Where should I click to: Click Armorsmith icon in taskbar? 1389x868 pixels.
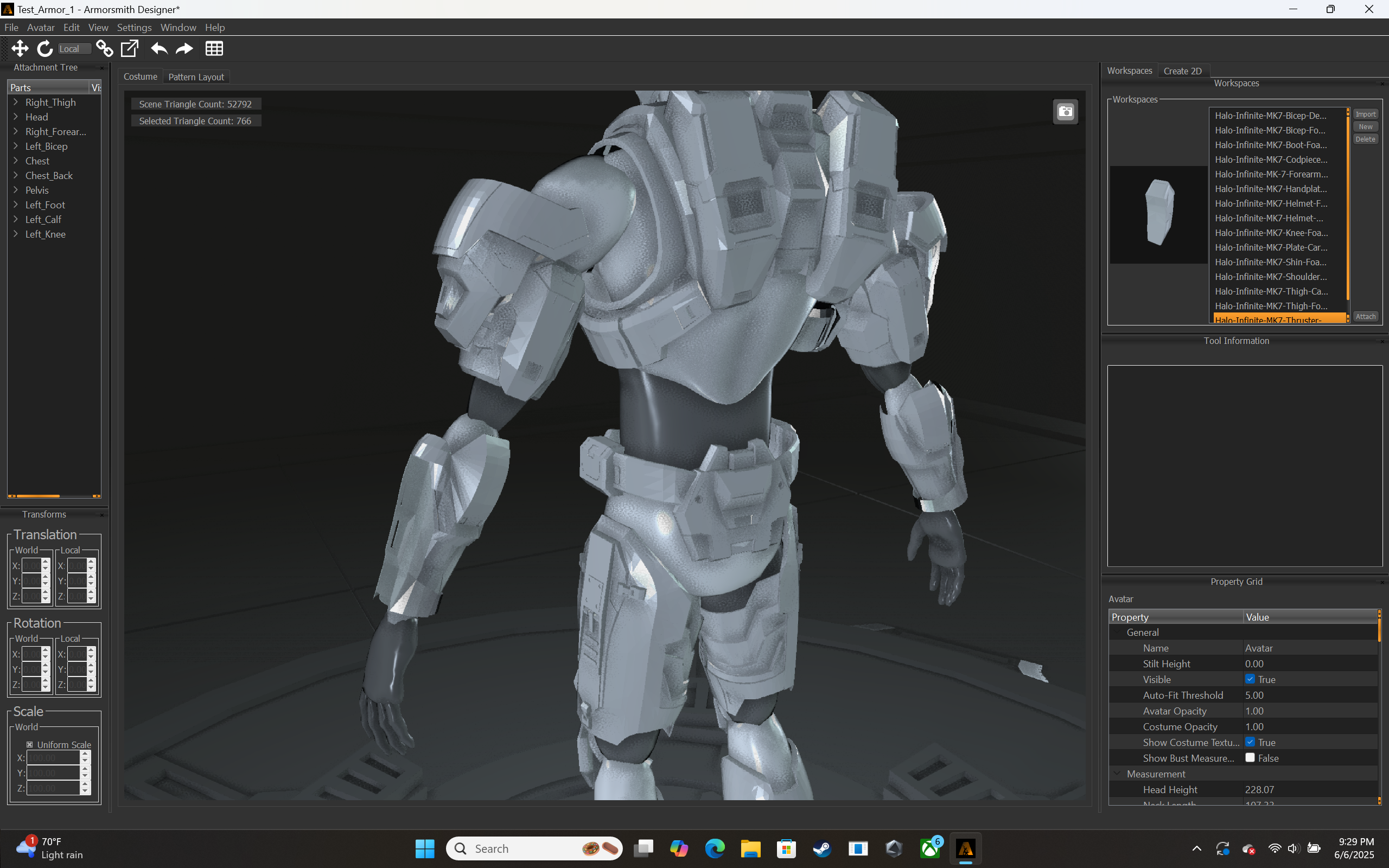pos(965,848)
